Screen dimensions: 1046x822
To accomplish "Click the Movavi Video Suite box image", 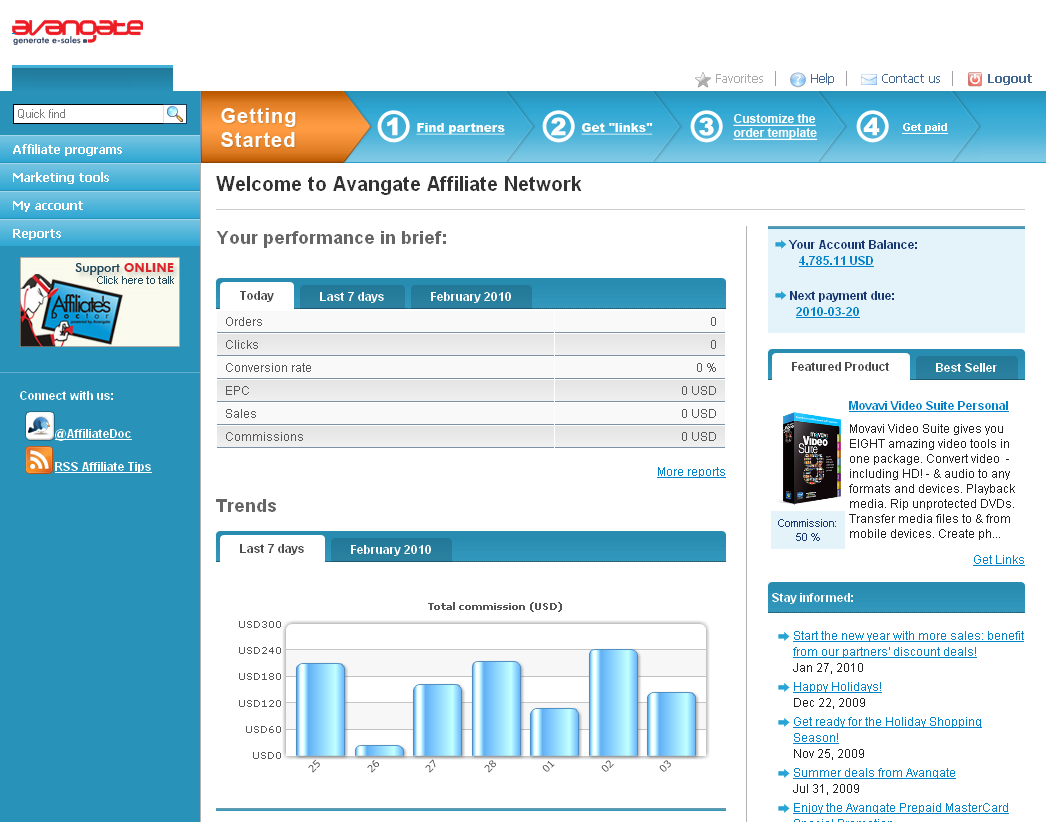I will click(811, 458).
